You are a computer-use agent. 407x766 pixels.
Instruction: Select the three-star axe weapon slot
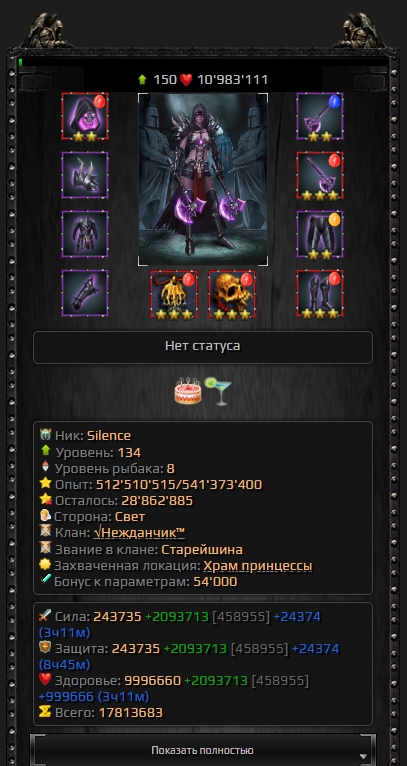point(320,175)
